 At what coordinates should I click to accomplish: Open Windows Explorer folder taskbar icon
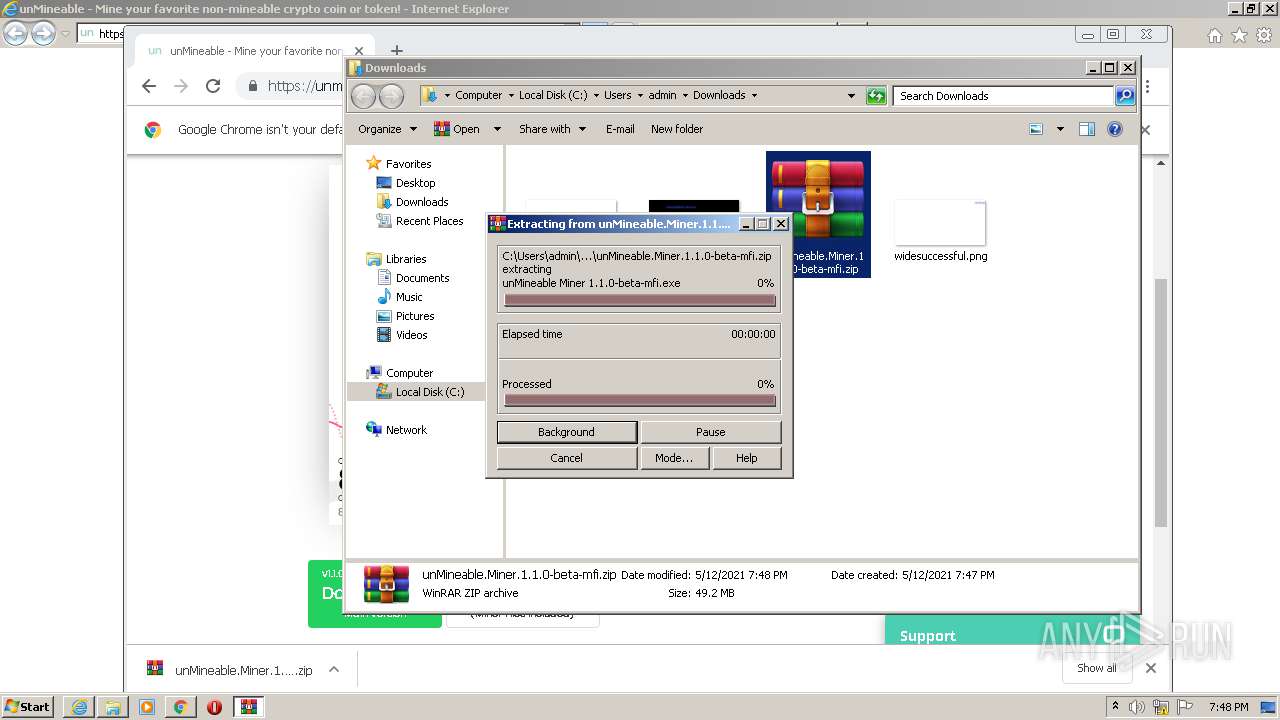coord(113,707)
